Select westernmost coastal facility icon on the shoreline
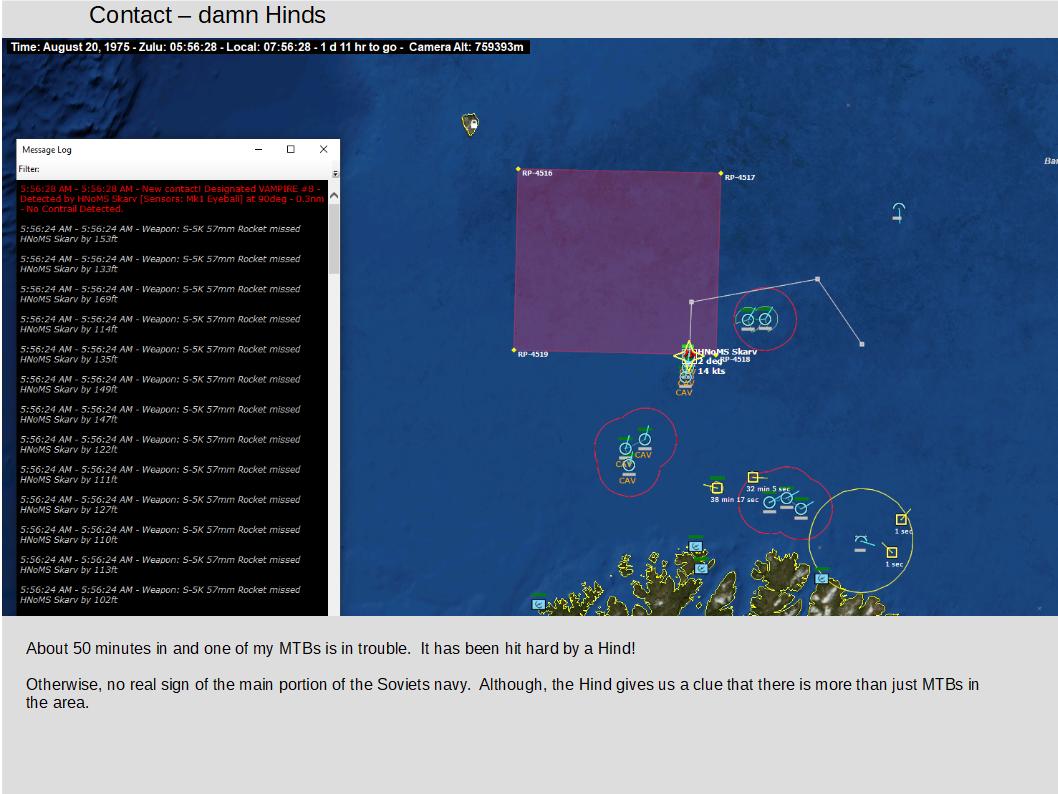The image size is (1058, 794). click(538, 604)
